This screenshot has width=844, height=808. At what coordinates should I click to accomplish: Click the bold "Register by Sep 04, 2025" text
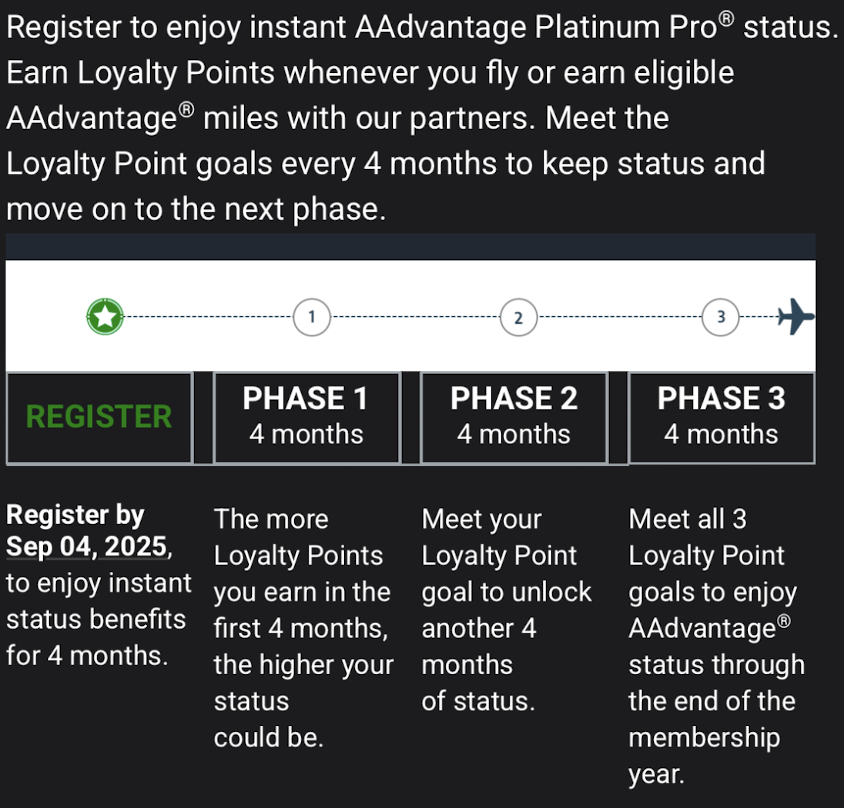point(90,531)
